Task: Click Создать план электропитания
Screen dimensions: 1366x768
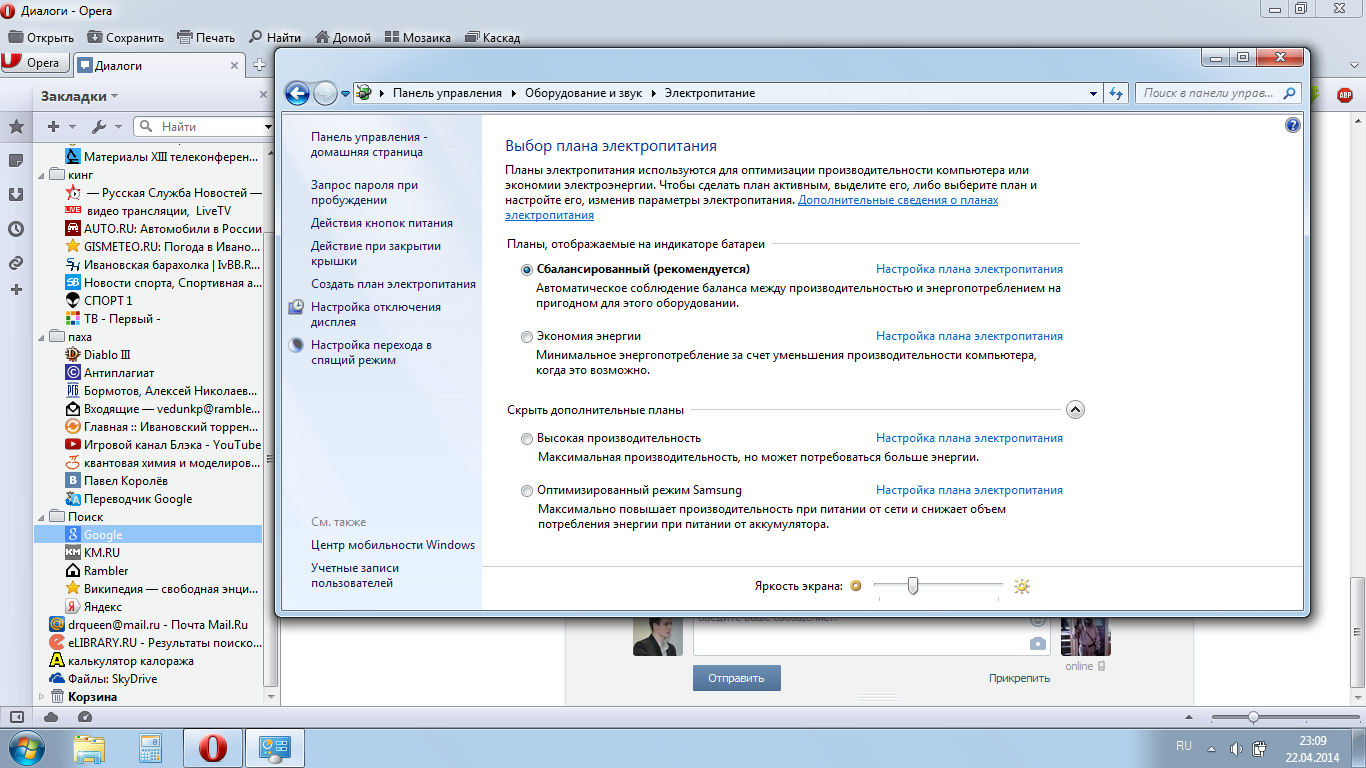Action: (x=393, y=285)
